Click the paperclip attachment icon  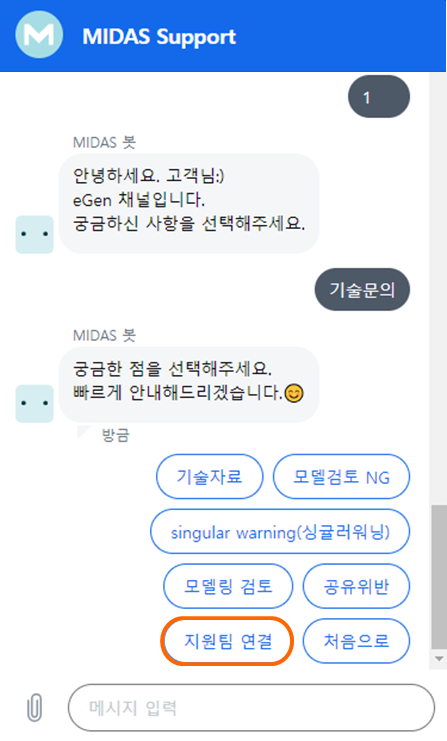34,707
